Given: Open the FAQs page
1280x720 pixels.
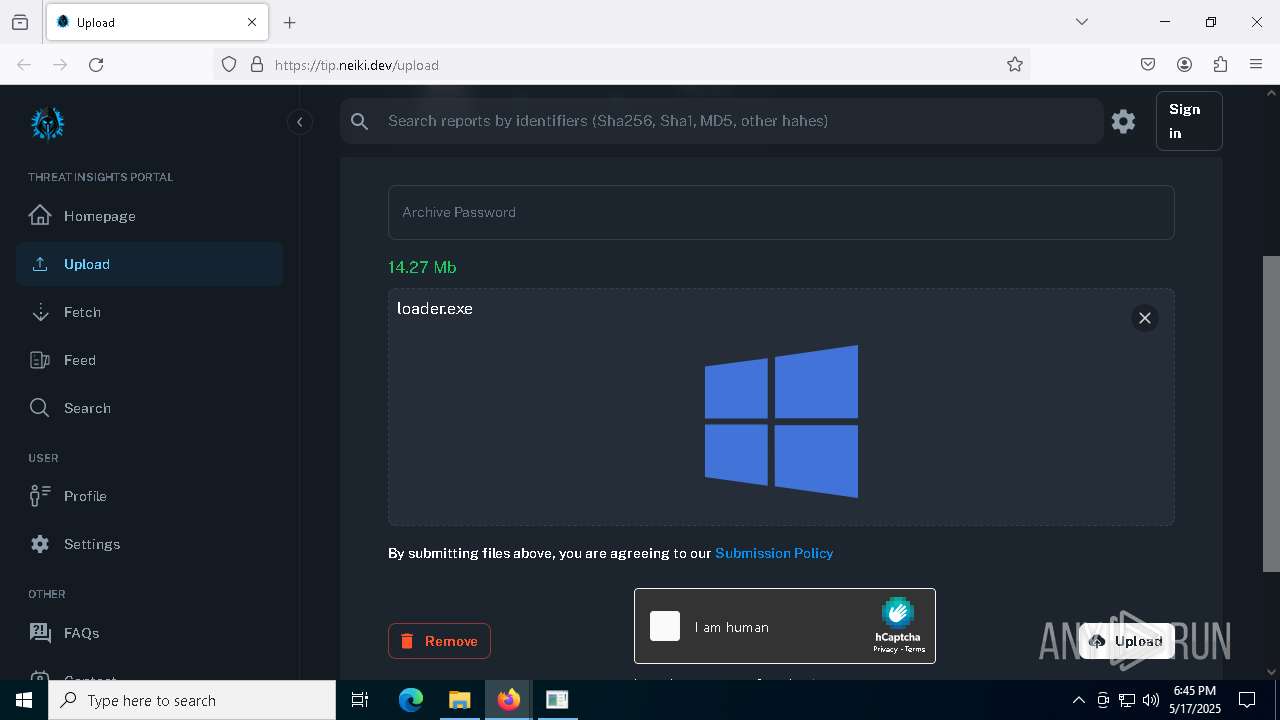Looking at the screenshot, I should coord(149,633).
